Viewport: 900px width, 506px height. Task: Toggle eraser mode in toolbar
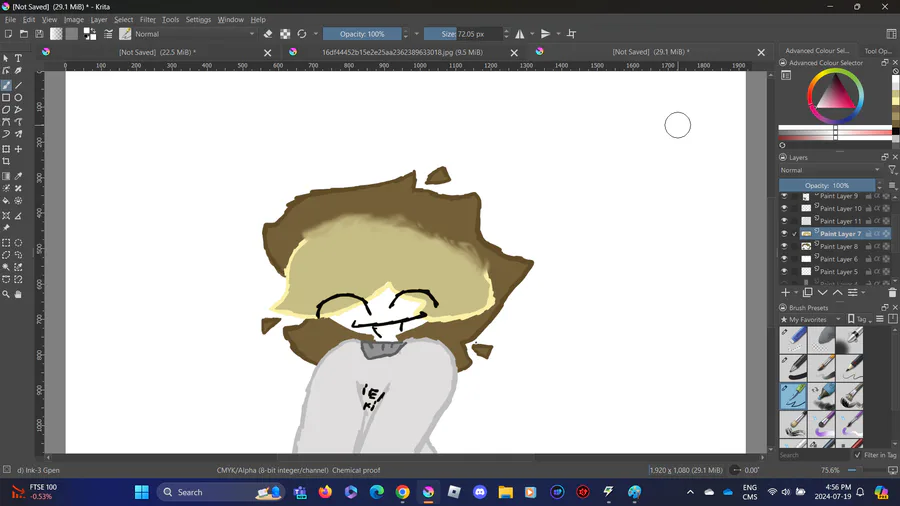[x=268, y=34]
